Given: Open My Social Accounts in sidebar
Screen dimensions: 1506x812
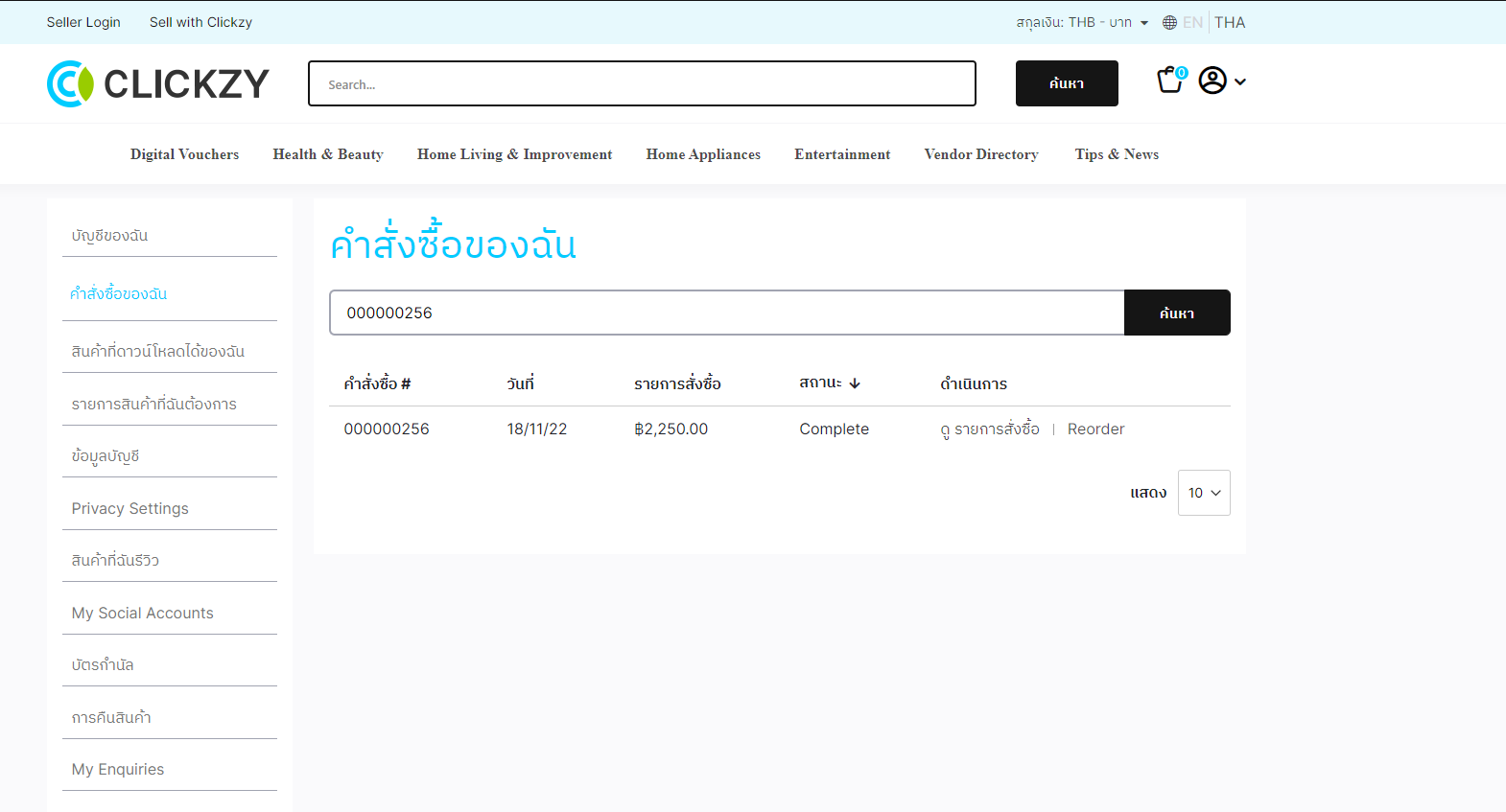Looking at the screenshot, I should tap(143, 613).
